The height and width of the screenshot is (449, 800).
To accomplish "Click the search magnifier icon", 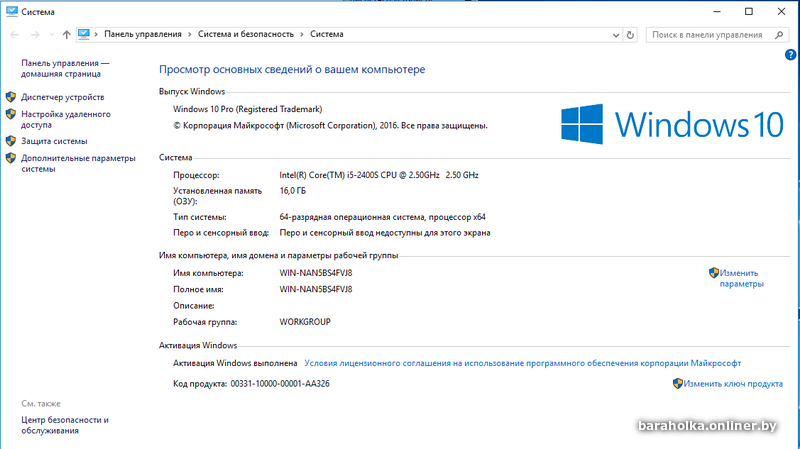I will (779, 35).
